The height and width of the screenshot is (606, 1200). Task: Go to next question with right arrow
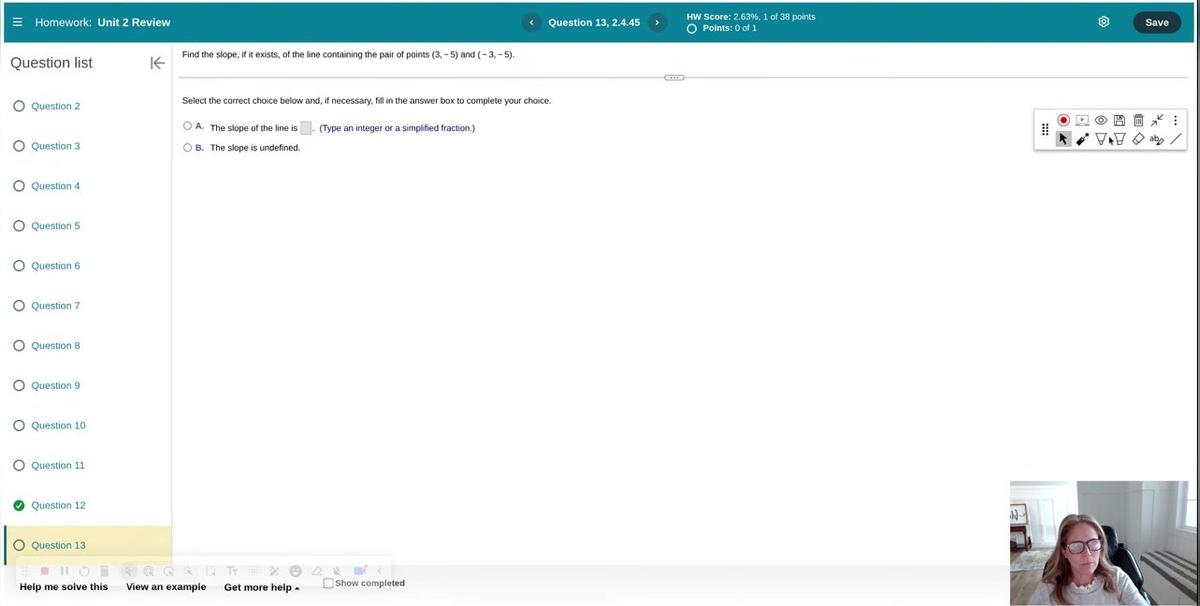[657, 22]
